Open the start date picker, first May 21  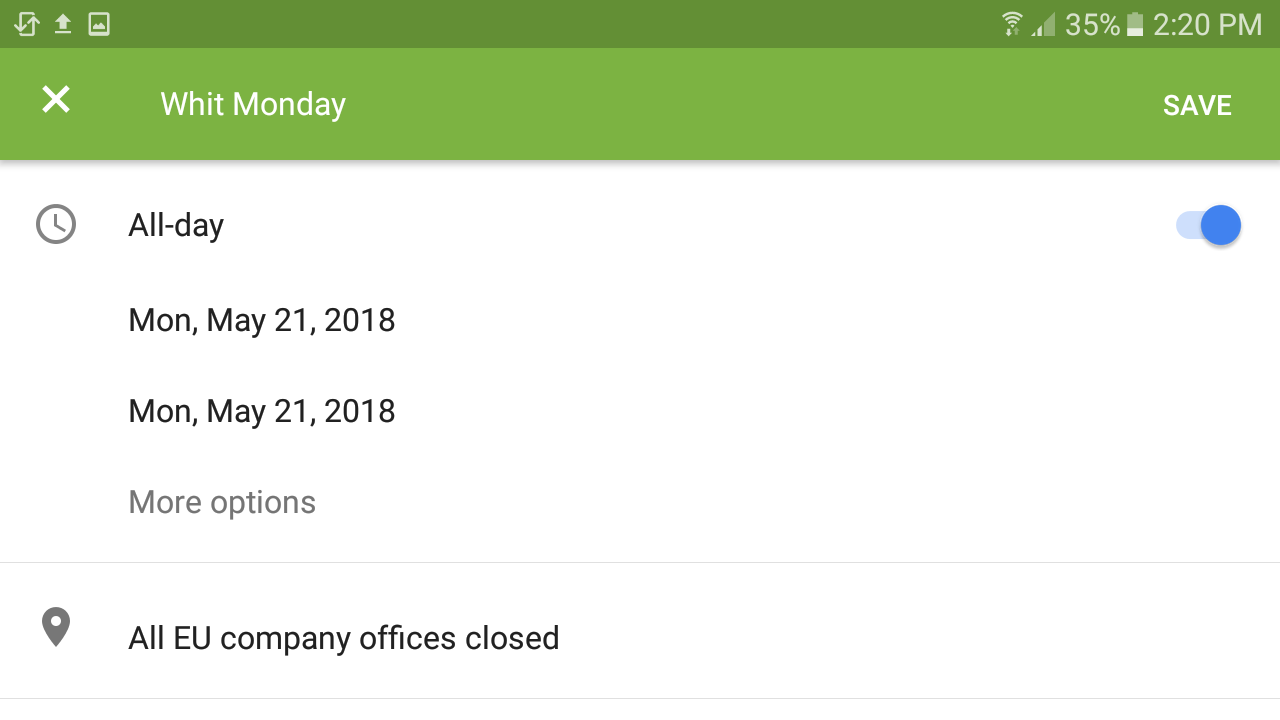pos(262,320)
